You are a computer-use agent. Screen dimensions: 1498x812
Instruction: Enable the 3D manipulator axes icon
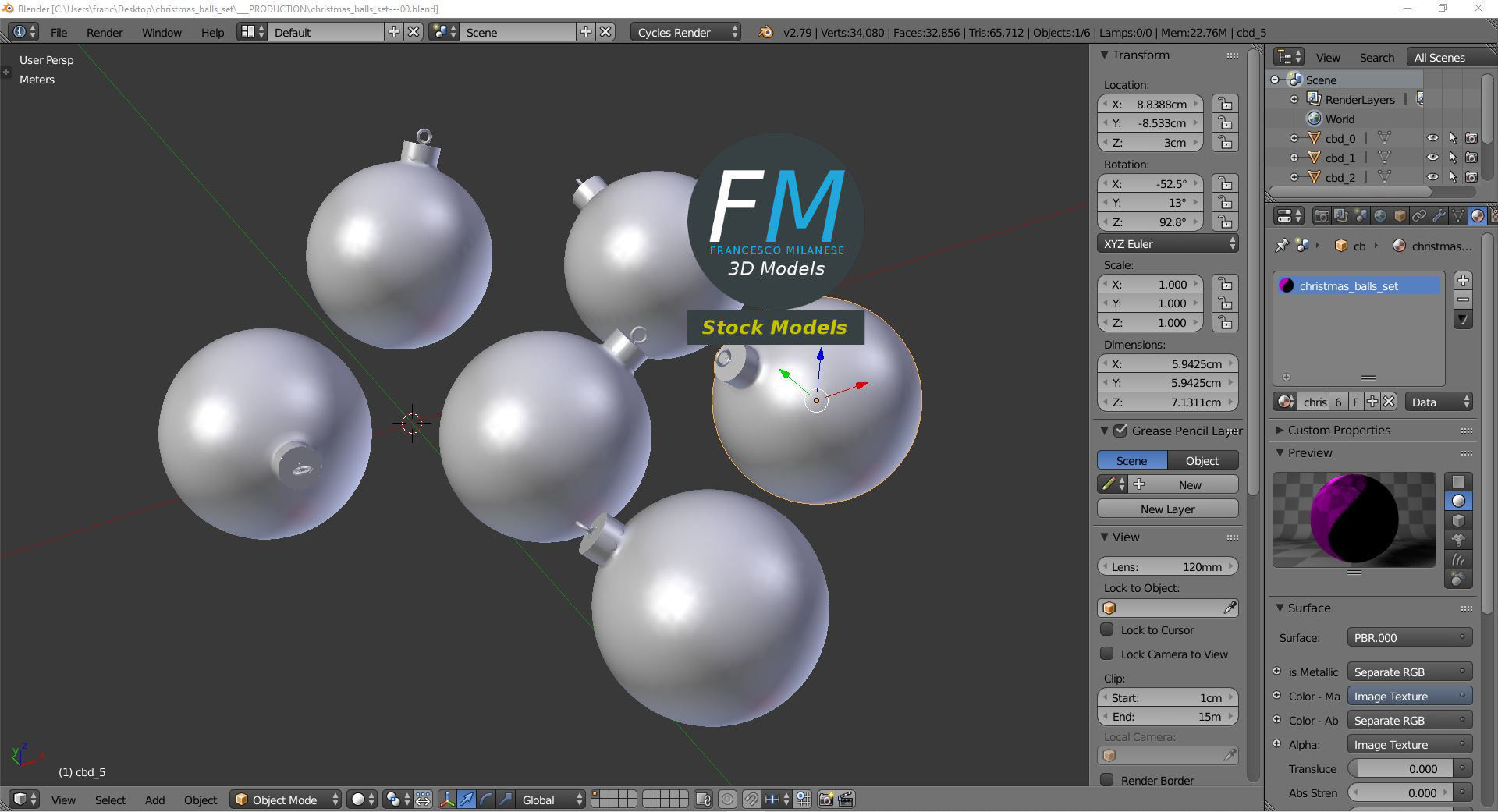(447, 800)
